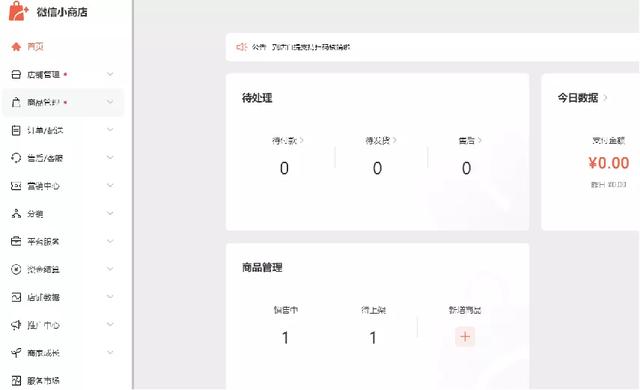
Task: Expand the 店铺管理 chevron arrow
Action: [110, 74]
